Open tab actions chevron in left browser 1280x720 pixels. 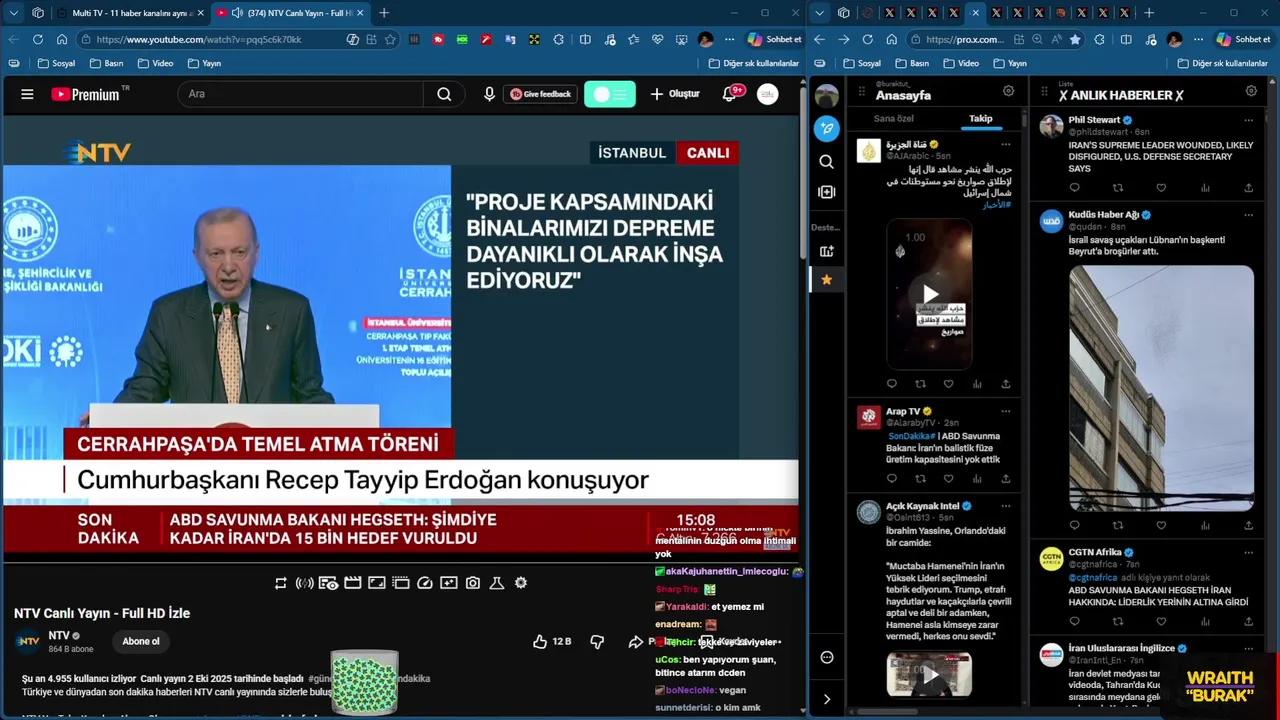point(12,13)
